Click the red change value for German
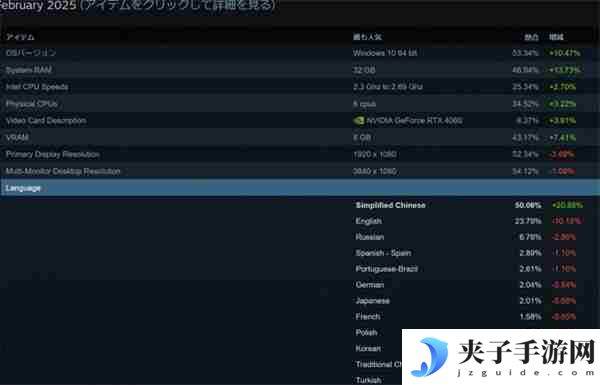 564,285
